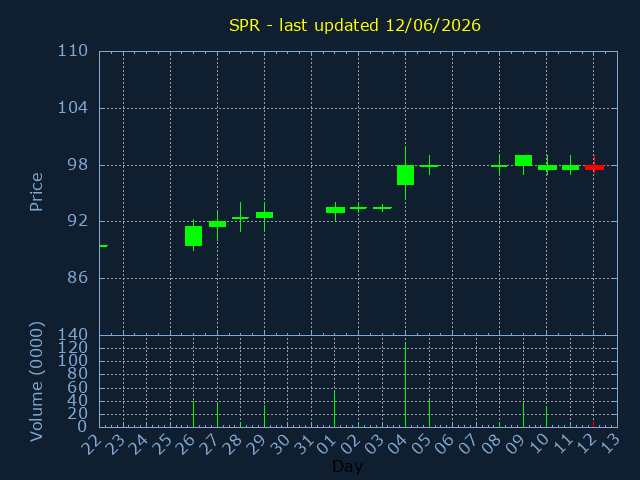Select the red volume bar on day 12
The image size is (640, 480).
tap(593, 424)
